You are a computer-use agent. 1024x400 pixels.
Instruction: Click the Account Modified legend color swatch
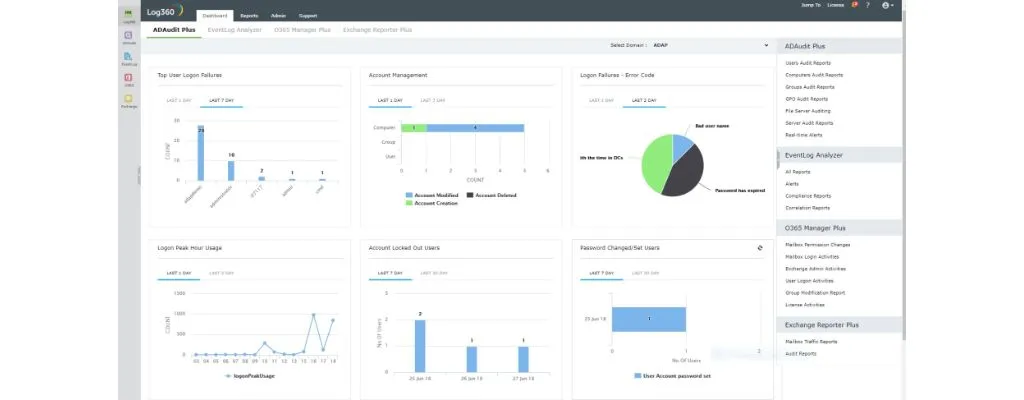410,195
